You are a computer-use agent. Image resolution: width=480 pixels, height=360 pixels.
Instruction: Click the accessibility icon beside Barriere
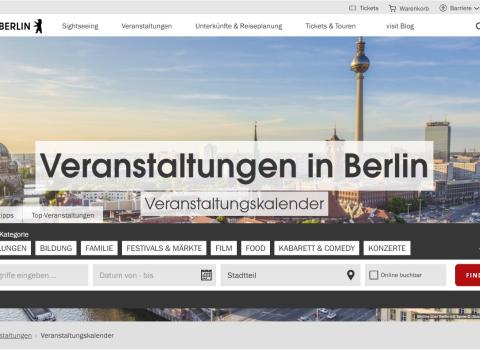(443, 8)
